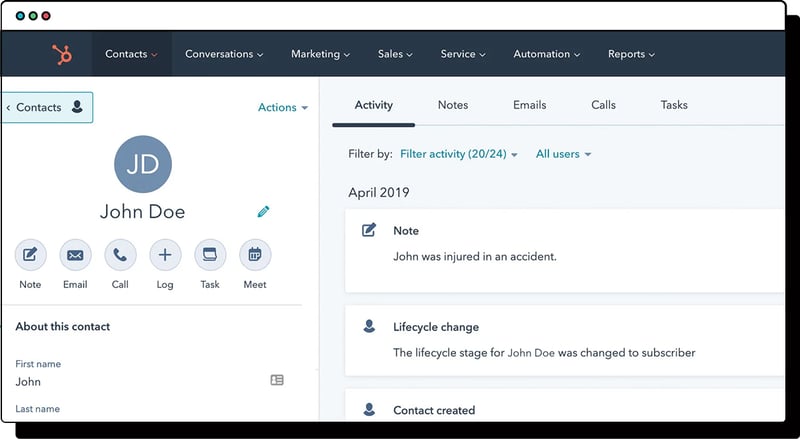Open the Sales navigation menu

[x=395, y=54]
